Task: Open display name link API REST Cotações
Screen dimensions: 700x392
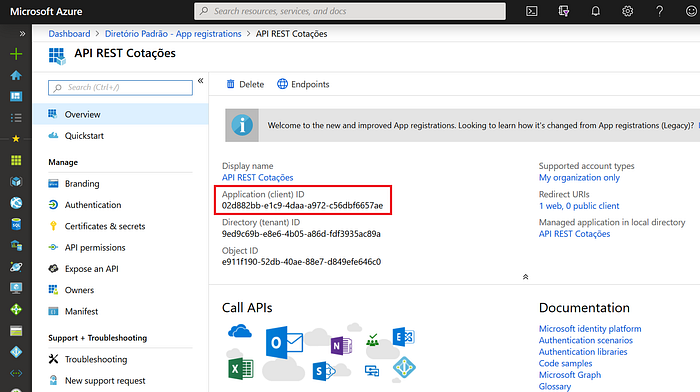Action: 258,178
